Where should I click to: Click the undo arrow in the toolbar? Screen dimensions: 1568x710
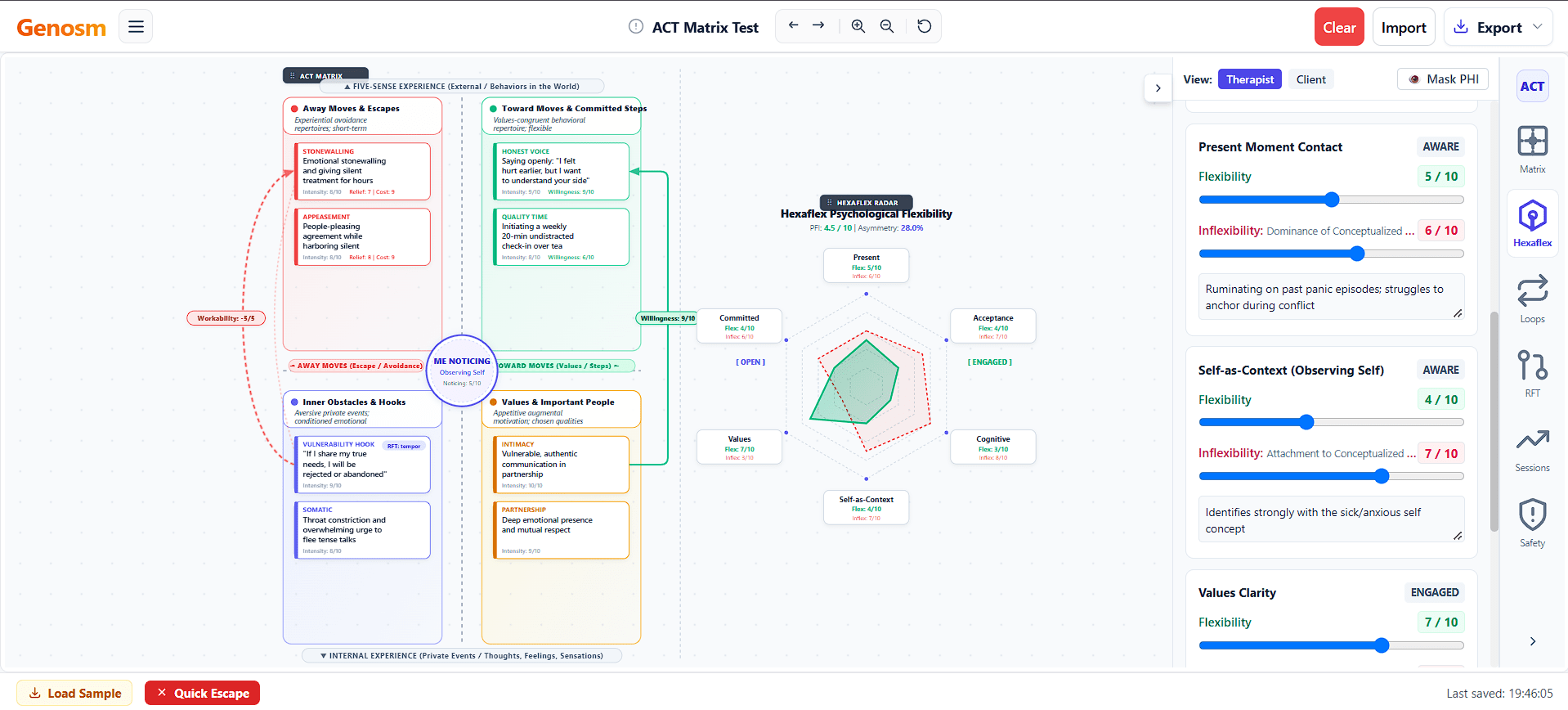point(793,25)
